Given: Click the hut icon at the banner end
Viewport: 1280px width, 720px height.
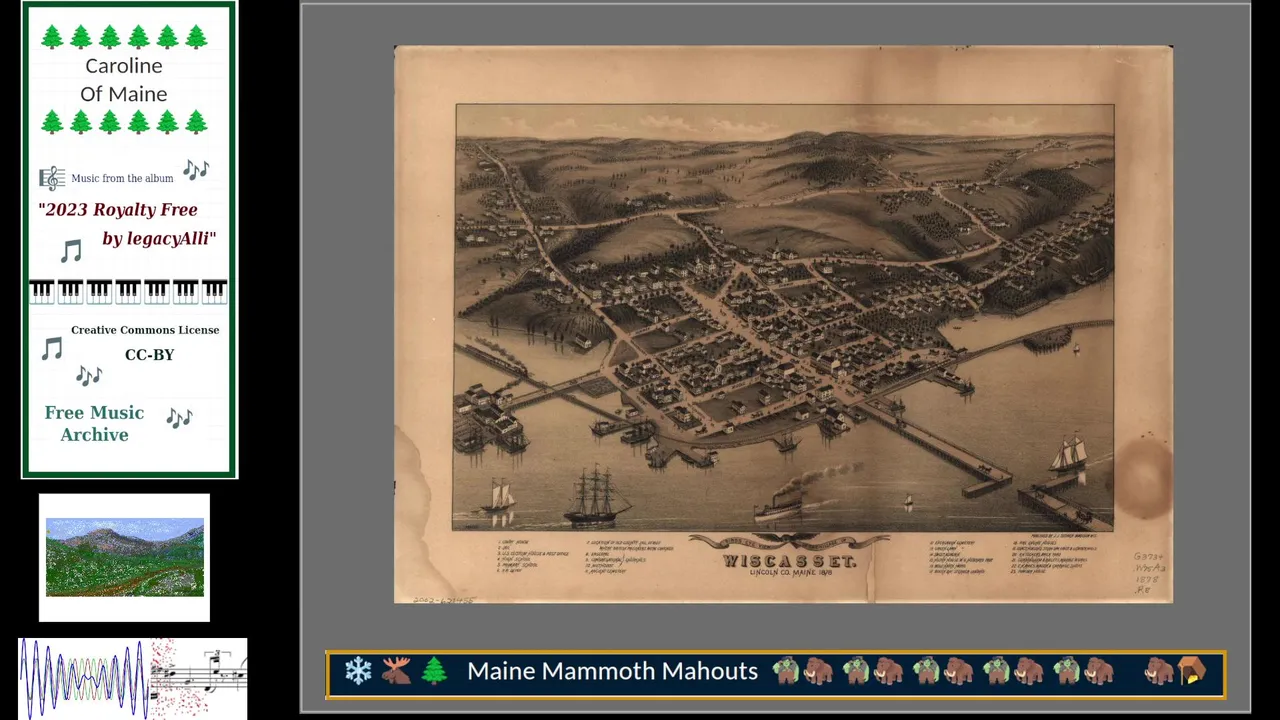Looking at the screenshot, I should pos(1192,671).
